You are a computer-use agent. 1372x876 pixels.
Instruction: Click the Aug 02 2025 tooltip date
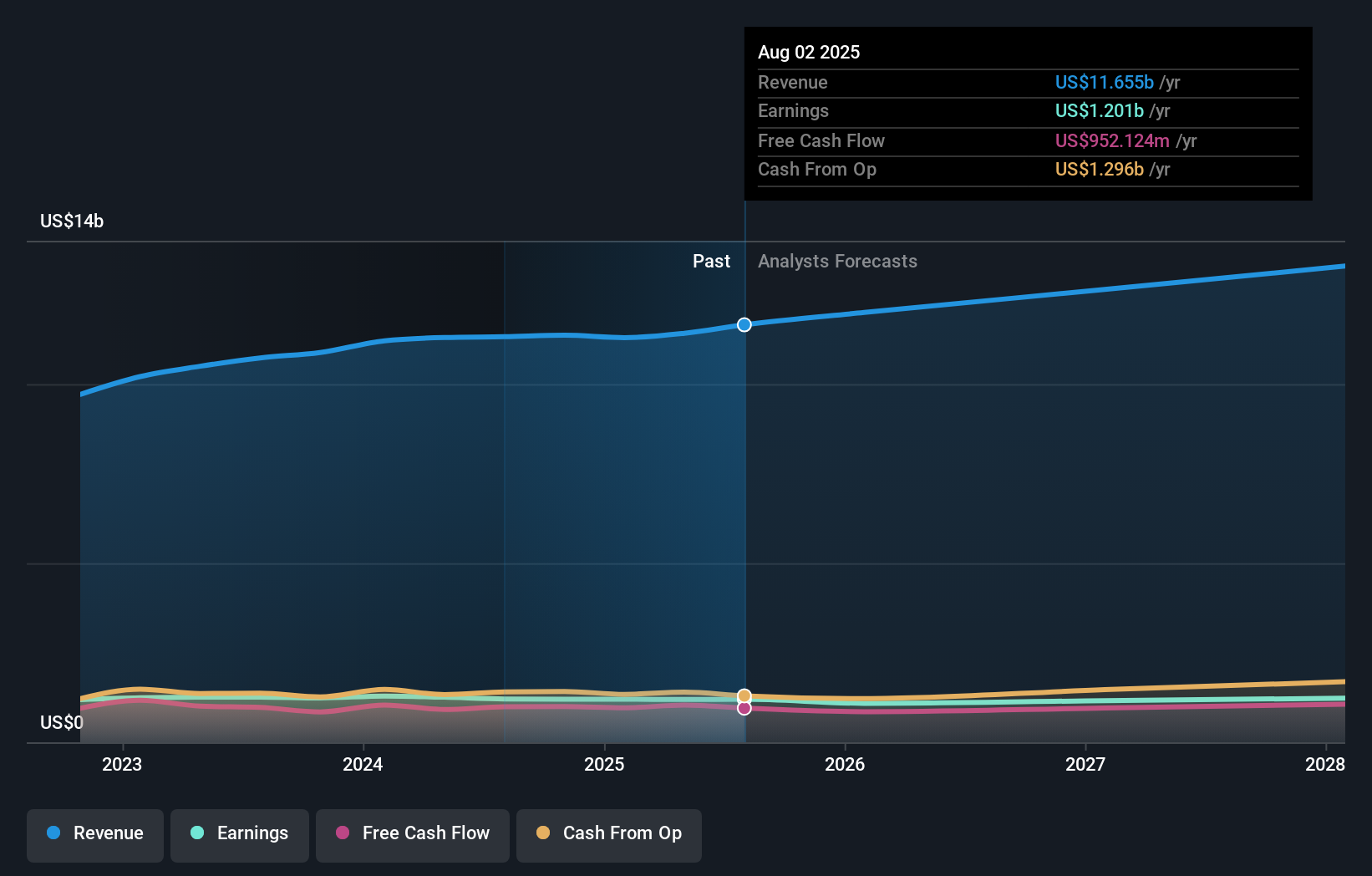point(809,52)
